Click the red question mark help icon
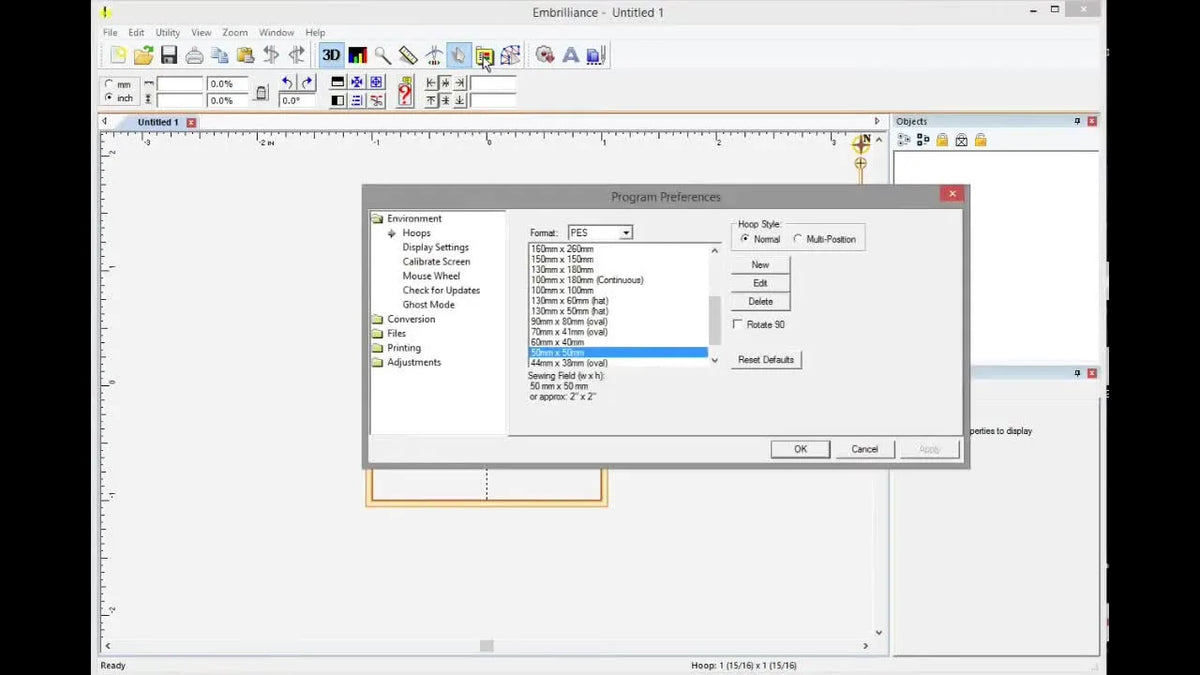The image size is (1200, 675). [404, 93]
